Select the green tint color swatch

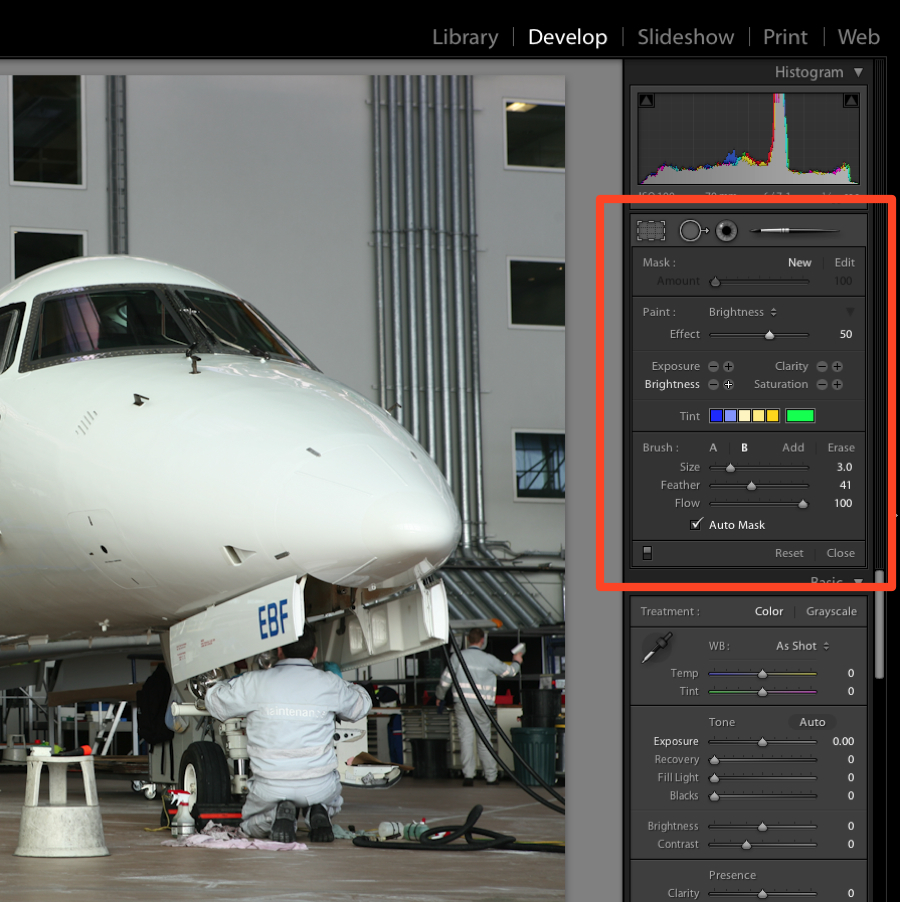(x=800, y=416)
